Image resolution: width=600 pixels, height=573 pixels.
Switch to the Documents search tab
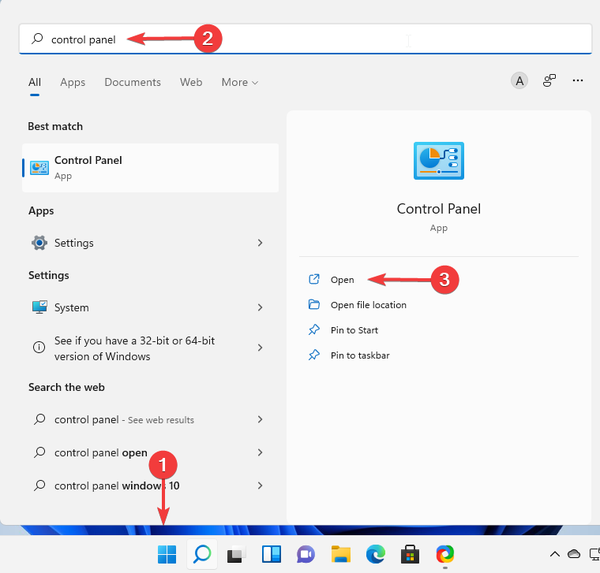pyautogui.click(x=132, y=82)
